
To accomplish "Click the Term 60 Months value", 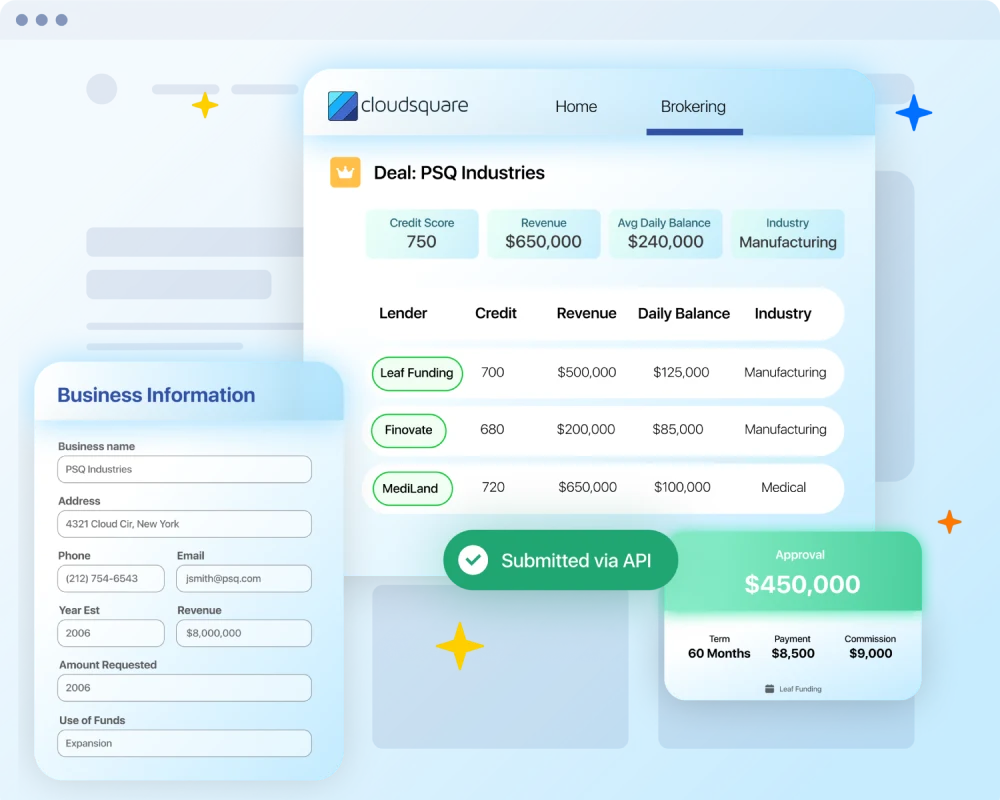I will click(x=719, y=653).
